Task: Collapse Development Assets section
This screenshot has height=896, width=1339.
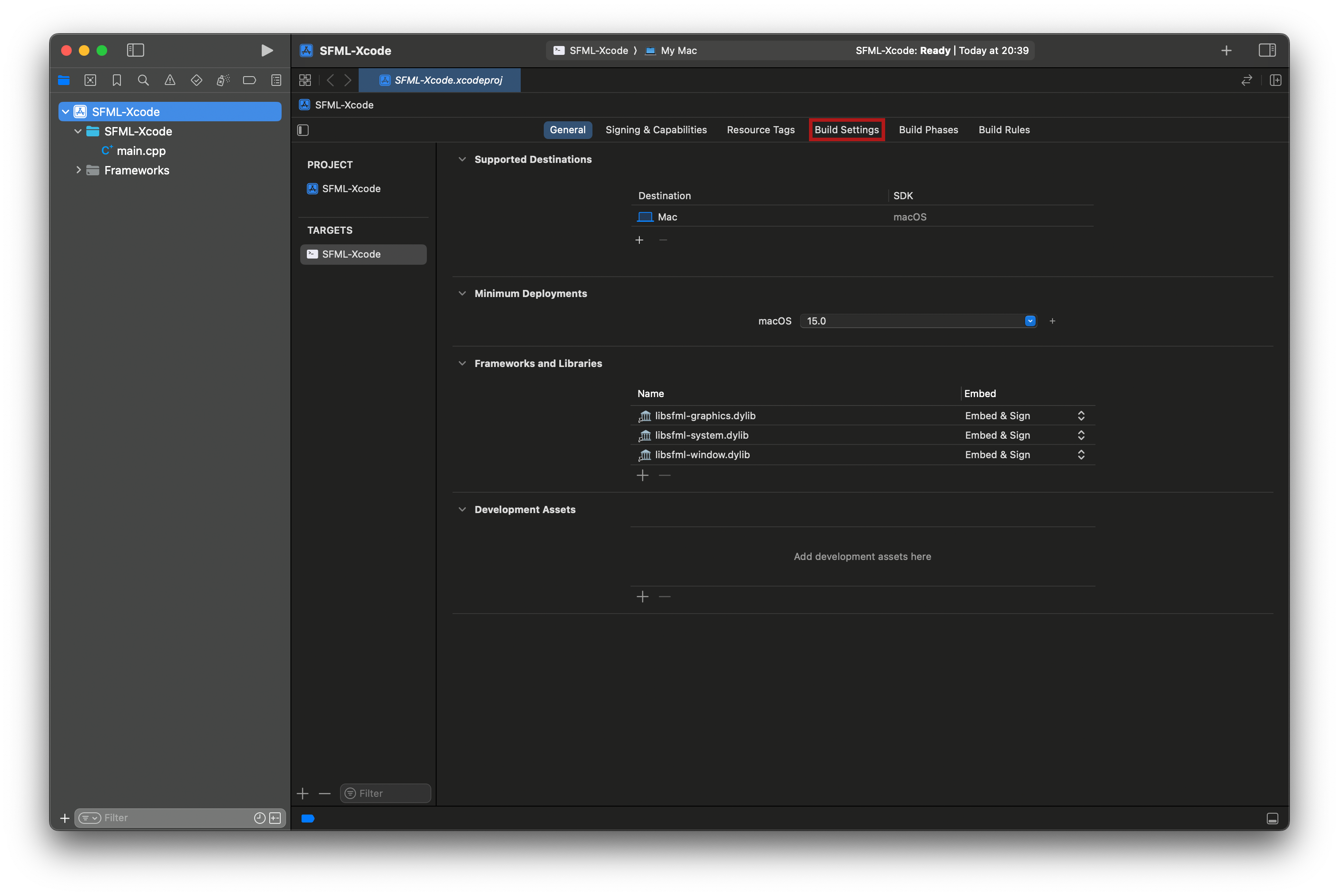Action: [x=462, y=510]
